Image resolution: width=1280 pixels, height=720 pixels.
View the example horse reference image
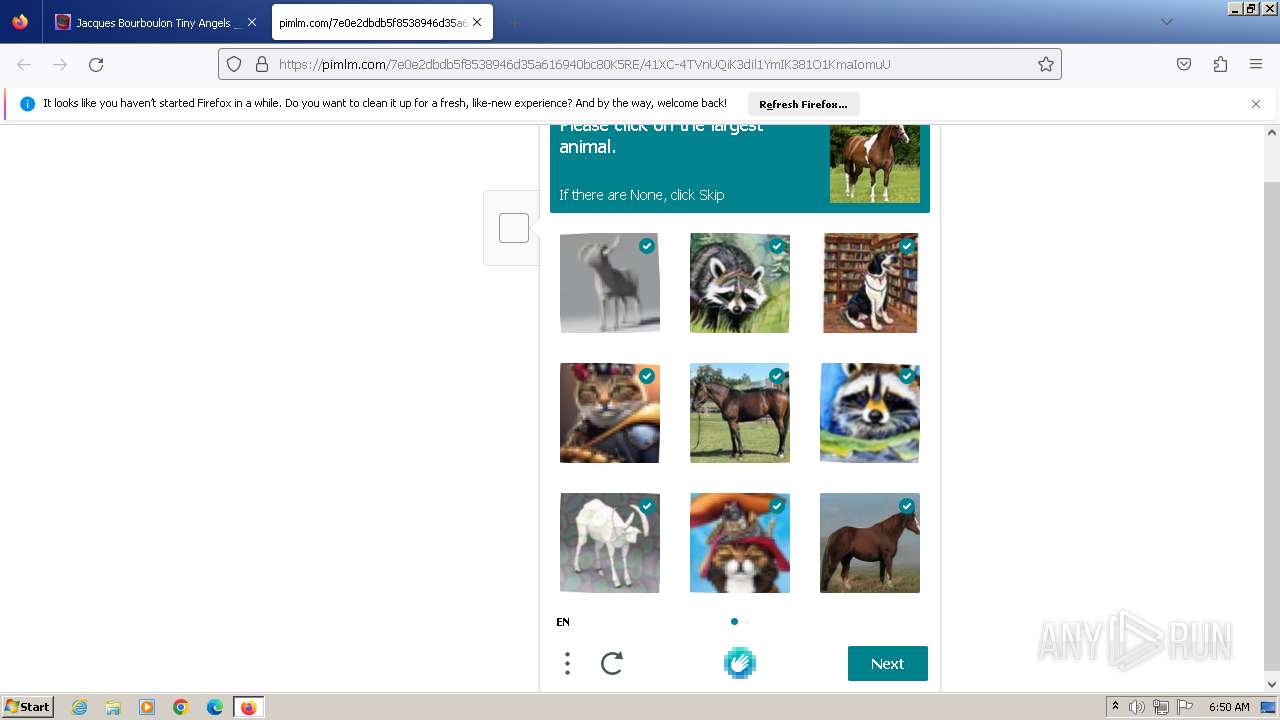(875, 163)
